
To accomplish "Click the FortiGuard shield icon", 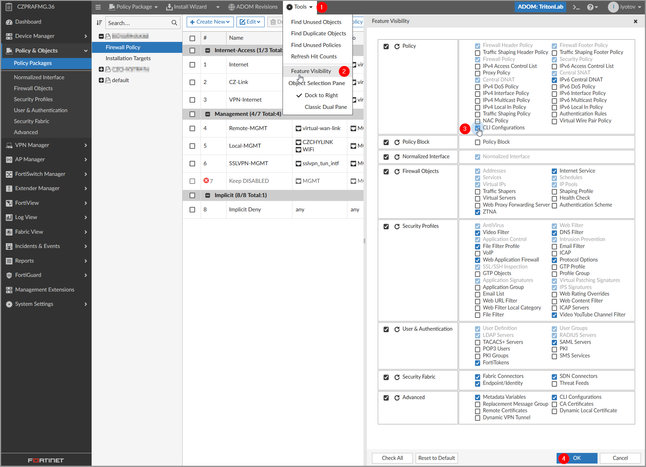I will tap(9, 275).
